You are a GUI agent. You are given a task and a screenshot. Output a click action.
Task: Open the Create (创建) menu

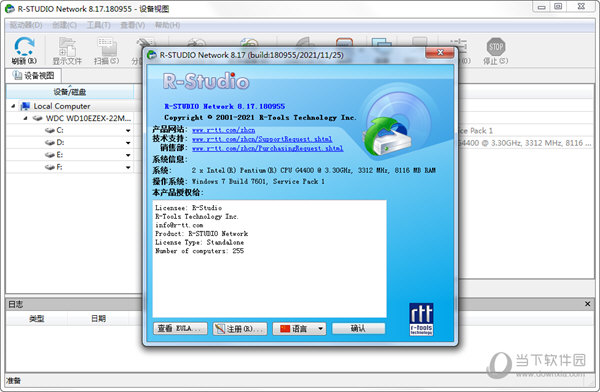coord(64,25)
